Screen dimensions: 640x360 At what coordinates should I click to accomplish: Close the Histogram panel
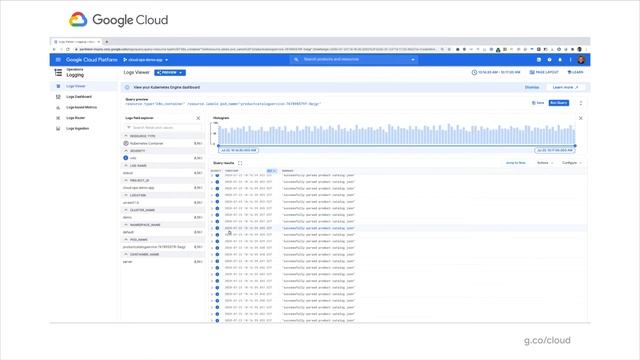(581, 118)
